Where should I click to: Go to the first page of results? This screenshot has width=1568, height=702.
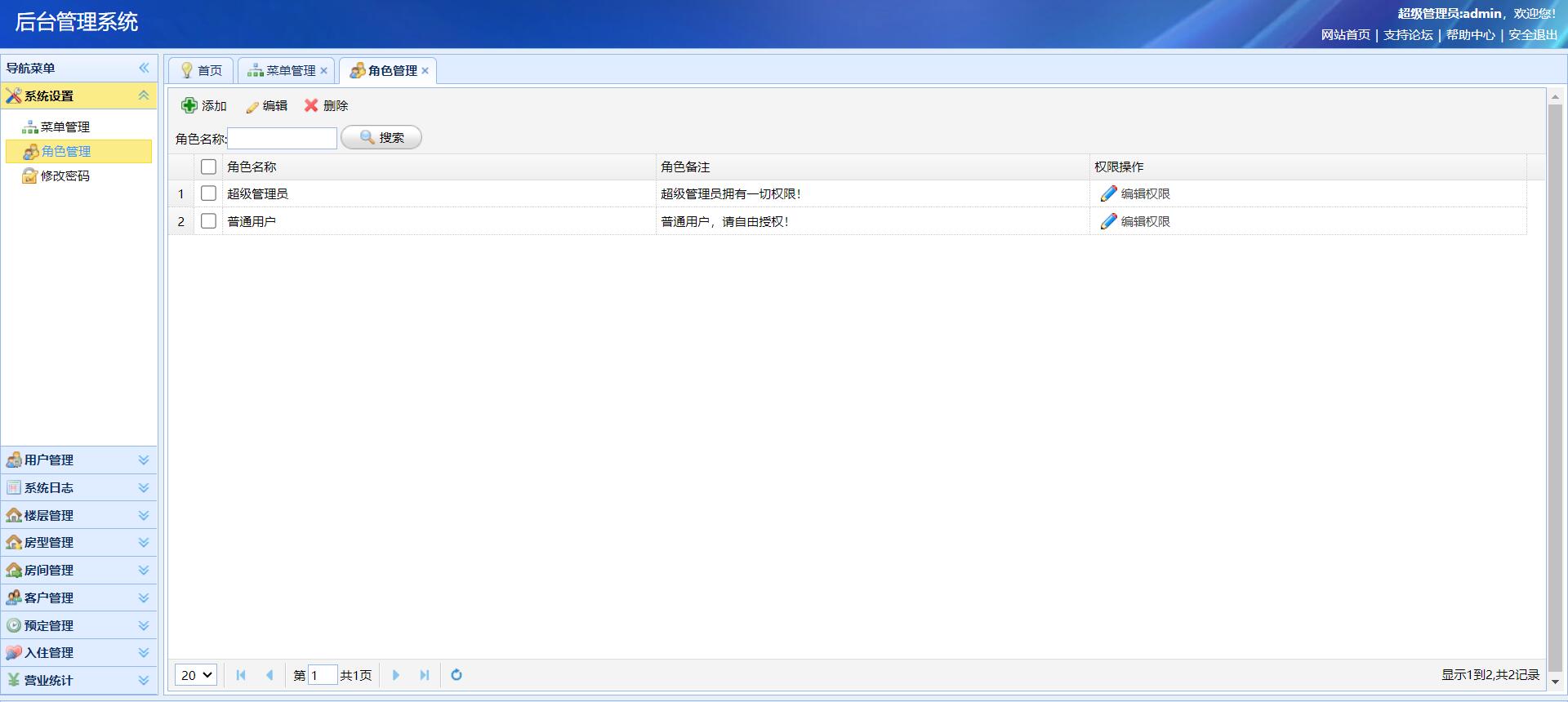click(x=241, y=675)
